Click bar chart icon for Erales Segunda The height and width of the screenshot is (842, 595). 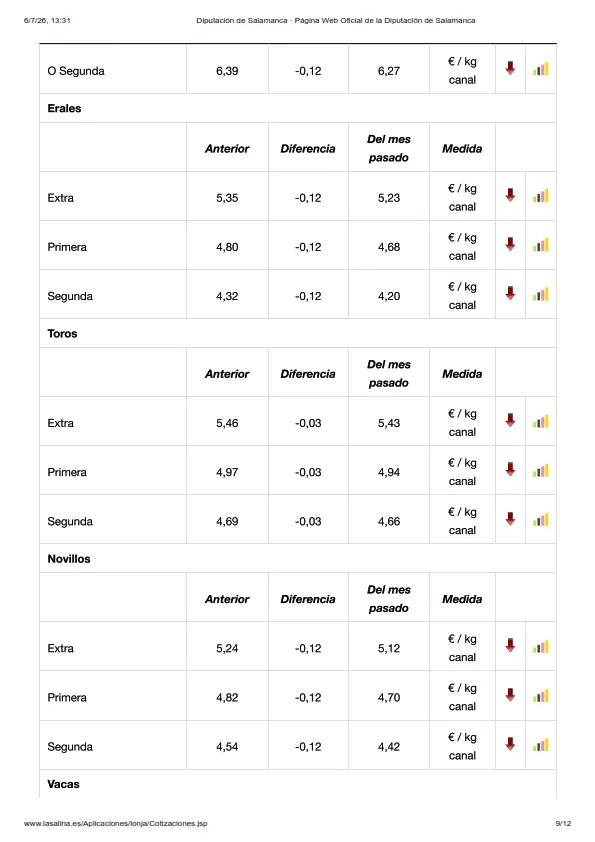541,294
